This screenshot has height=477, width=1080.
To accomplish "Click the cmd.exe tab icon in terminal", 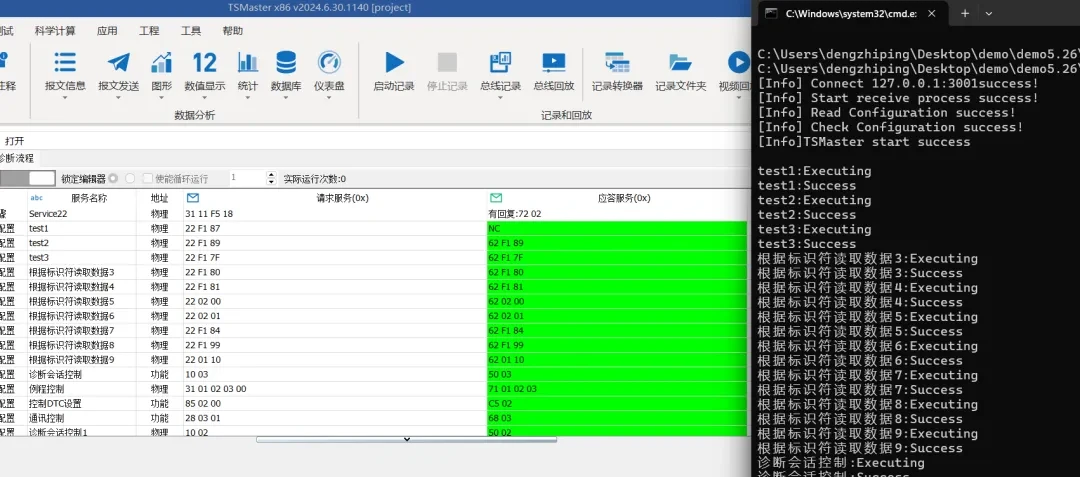I will point(772,14).
